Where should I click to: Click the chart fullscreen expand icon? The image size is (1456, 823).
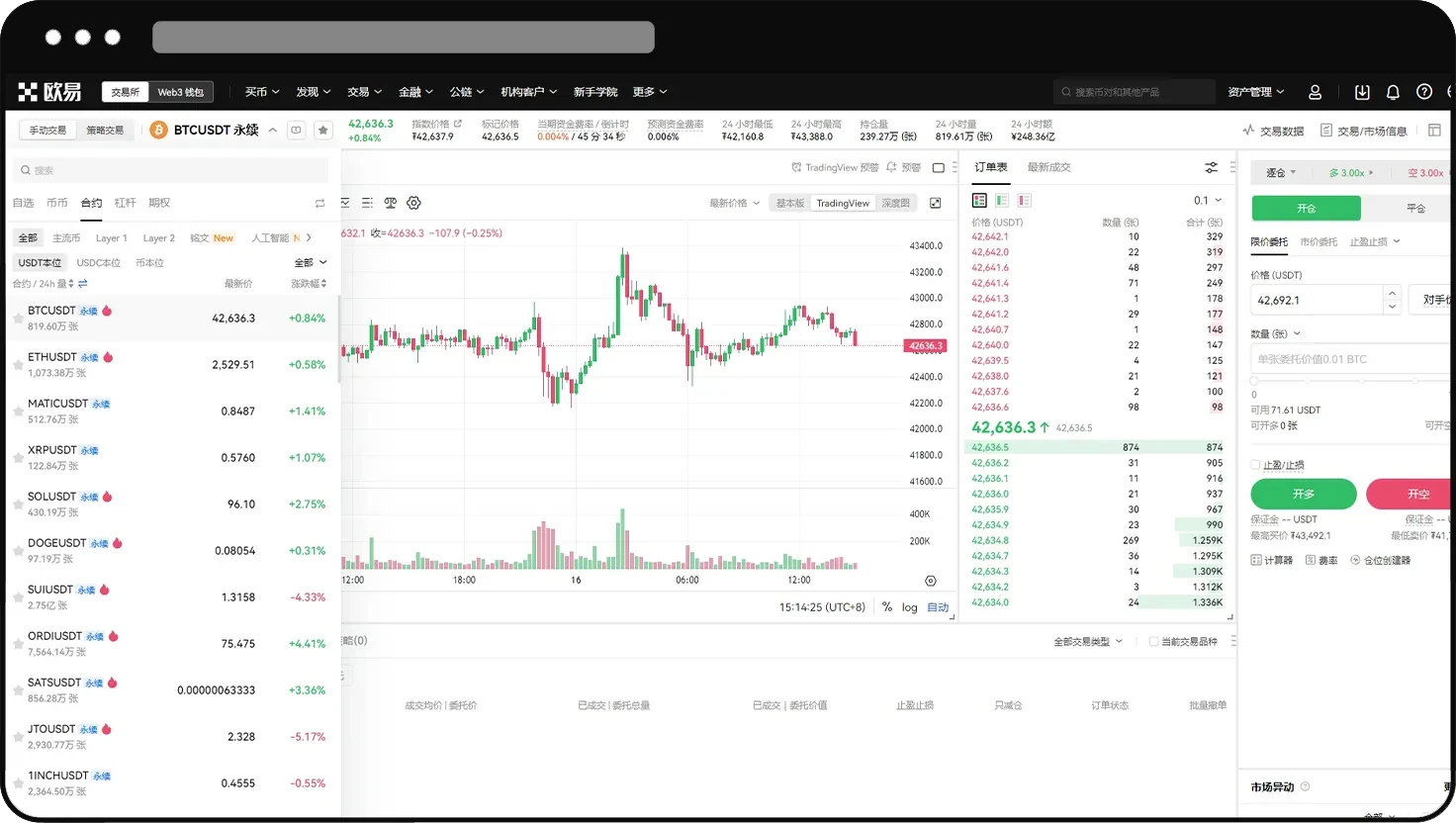pyautogui.click(x=935, y=203)
